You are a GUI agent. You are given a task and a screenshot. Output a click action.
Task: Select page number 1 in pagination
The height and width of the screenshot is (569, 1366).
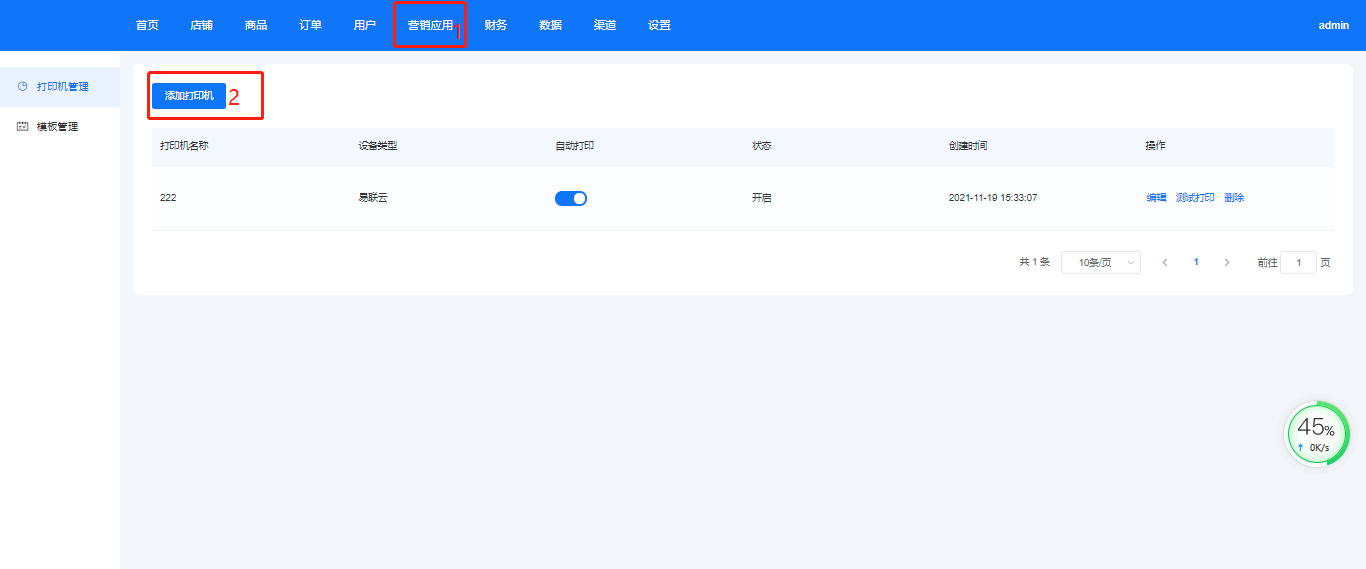coord(1196,262)
